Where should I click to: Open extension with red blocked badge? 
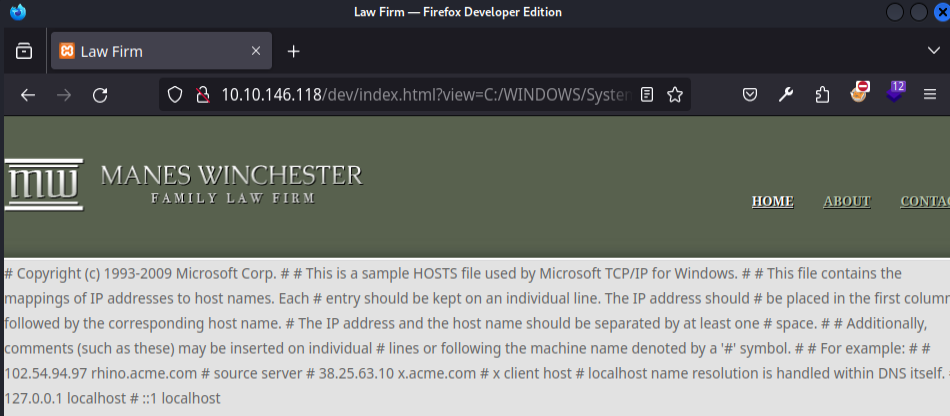click(x=859, y=93)
